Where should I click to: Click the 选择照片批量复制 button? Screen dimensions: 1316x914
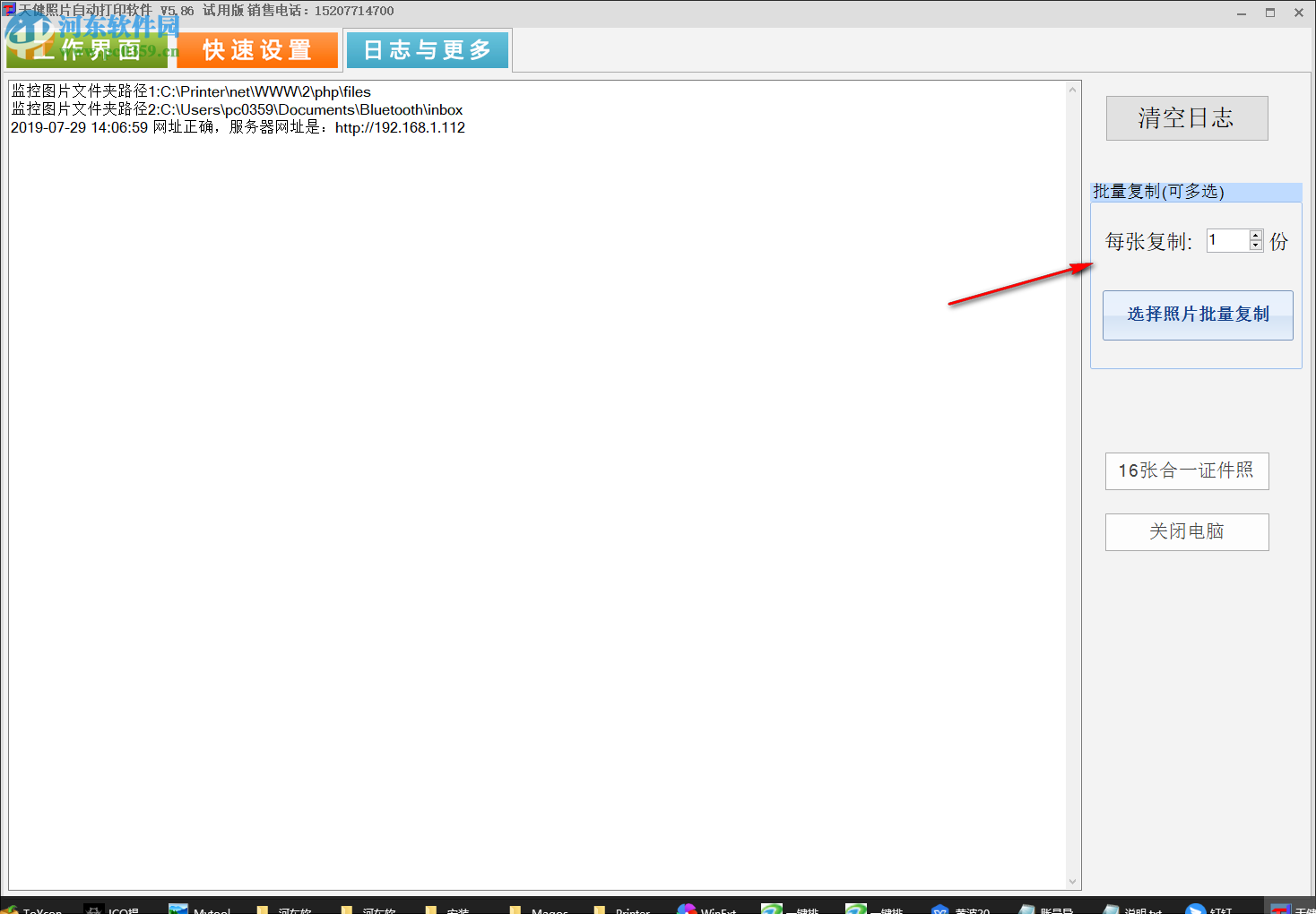(x=1198, y=315)
